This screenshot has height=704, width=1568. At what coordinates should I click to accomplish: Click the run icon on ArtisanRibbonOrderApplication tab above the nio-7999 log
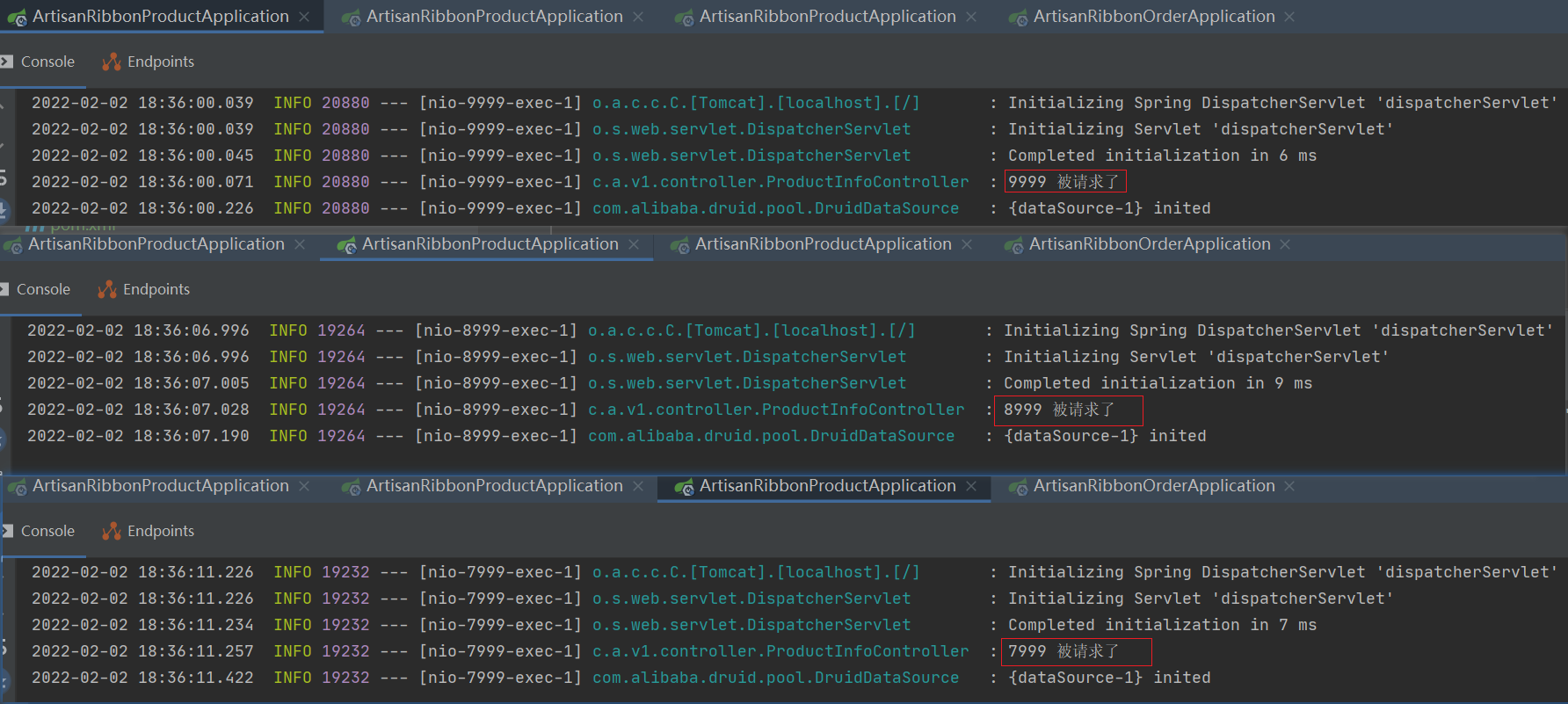click(x=1018, y=486)
